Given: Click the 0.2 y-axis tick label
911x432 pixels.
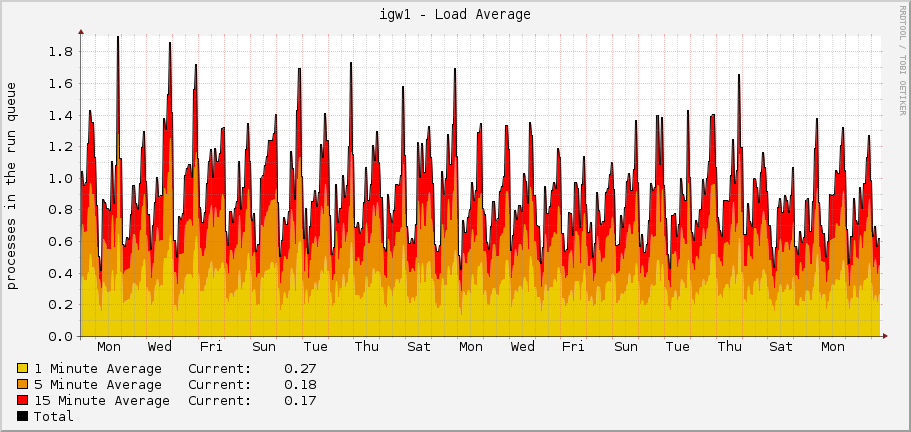Looking at the screenshot, I should point(61,305).
